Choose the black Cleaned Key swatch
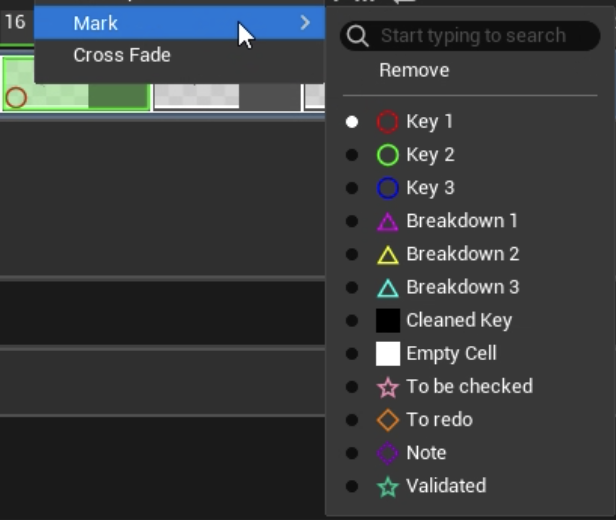This screenshot has height=520, width=616. point(388,321)
